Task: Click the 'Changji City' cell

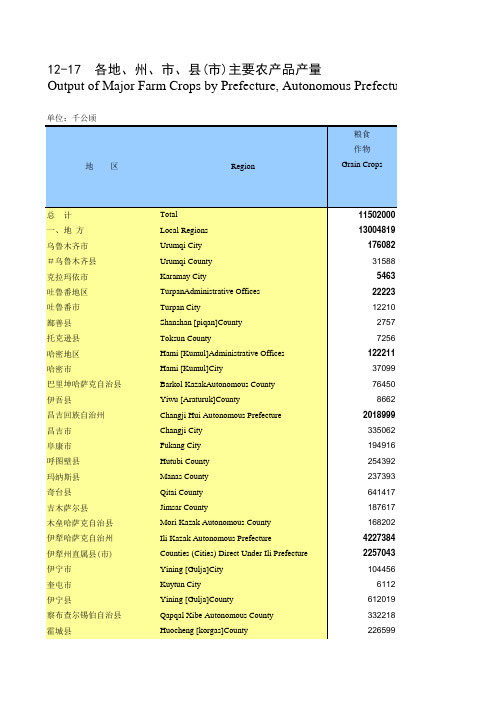Action: coord(181,430)
